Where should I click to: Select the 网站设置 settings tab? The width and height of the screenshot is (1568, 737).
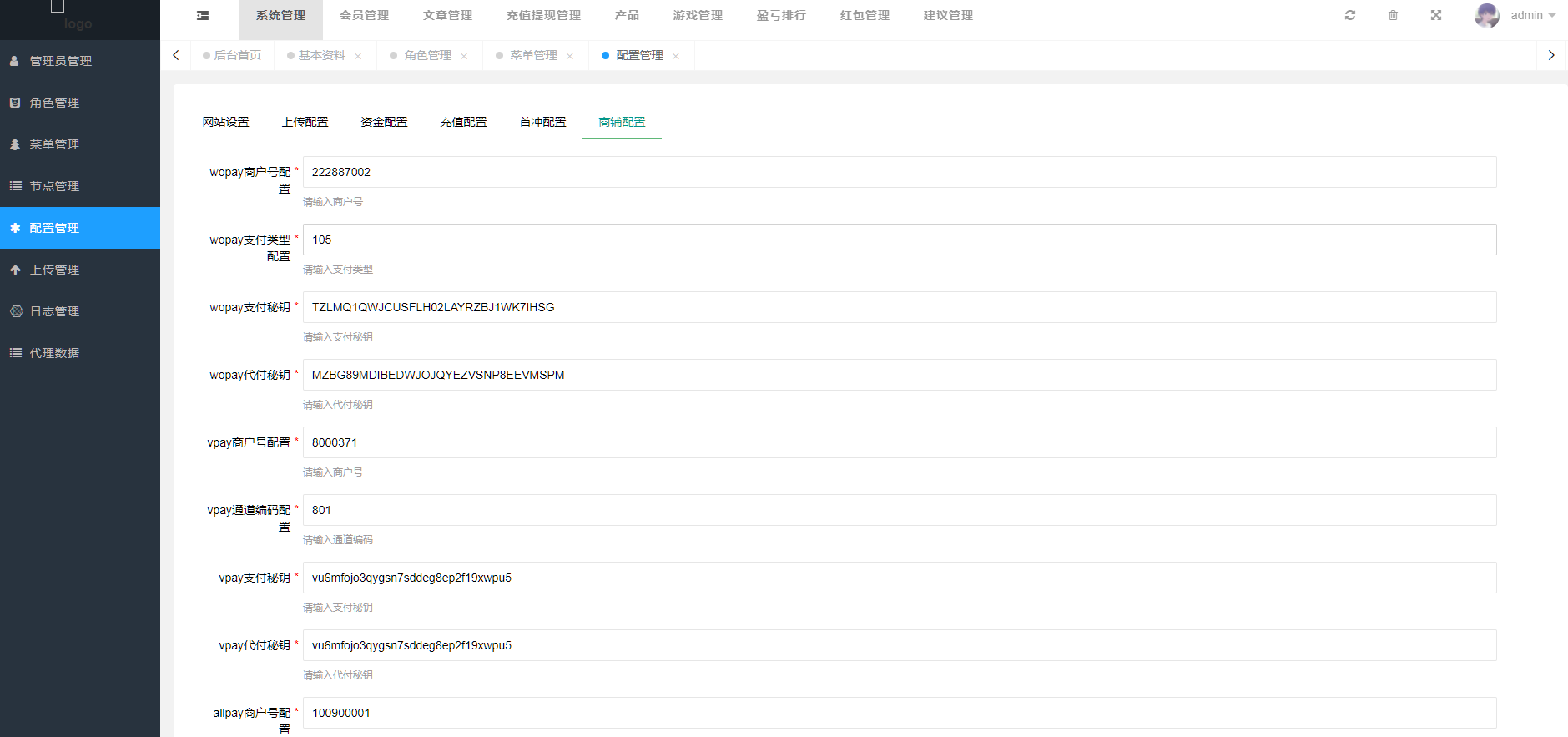pos(225,122)
